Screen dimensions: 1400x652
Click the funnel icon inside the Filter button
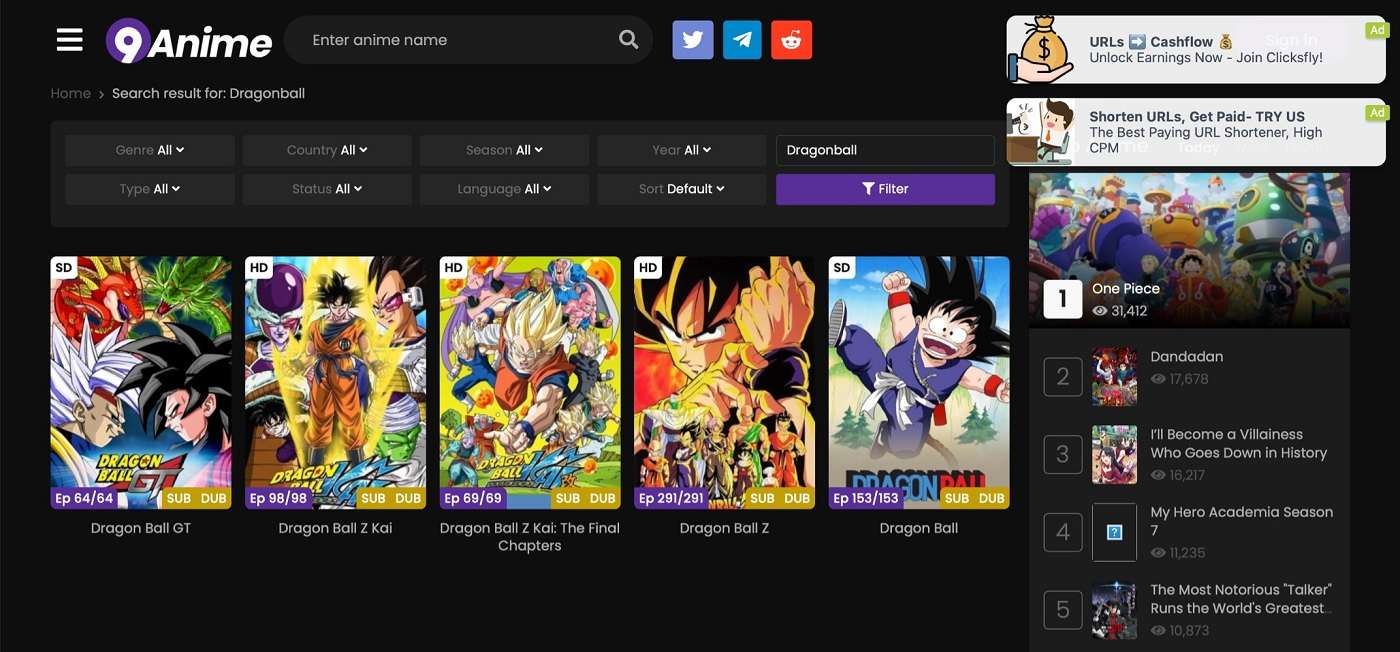click(866, 189)
